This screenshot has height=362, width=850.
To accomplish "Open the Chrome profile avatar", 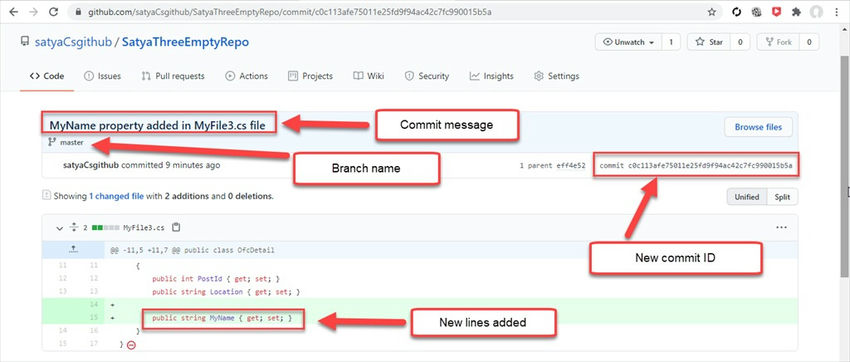I will tap(816, 12).
